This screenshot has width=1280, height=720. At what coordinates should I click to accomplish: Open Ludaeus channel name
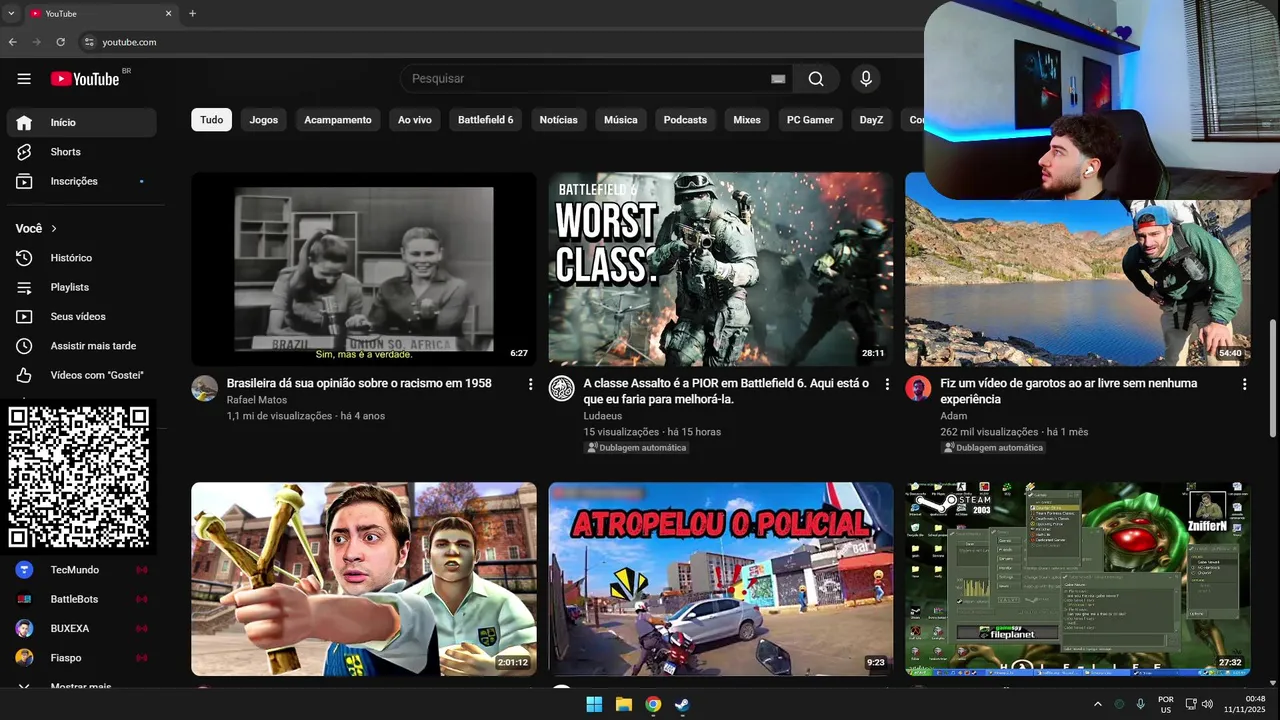coord(603,416)
